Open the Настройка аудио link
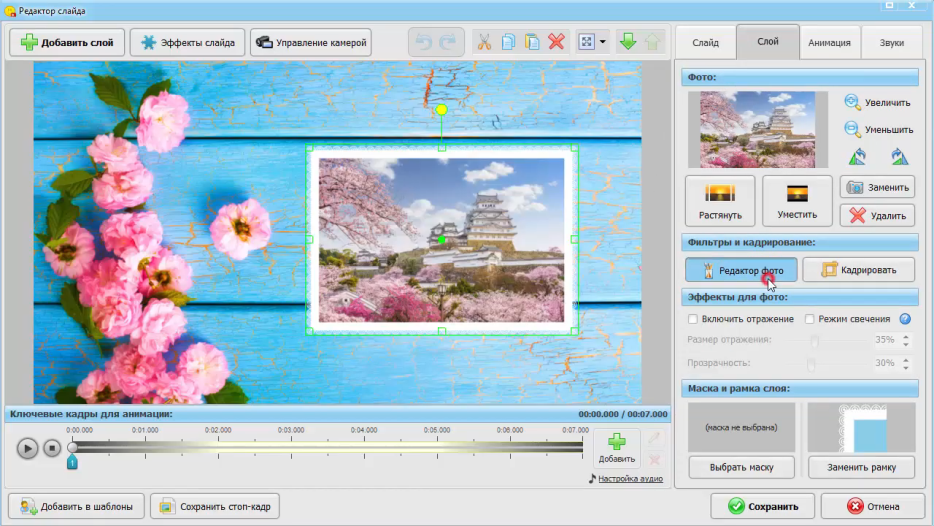Viewport: 934px width, 526px height. (x=630, y=479)
